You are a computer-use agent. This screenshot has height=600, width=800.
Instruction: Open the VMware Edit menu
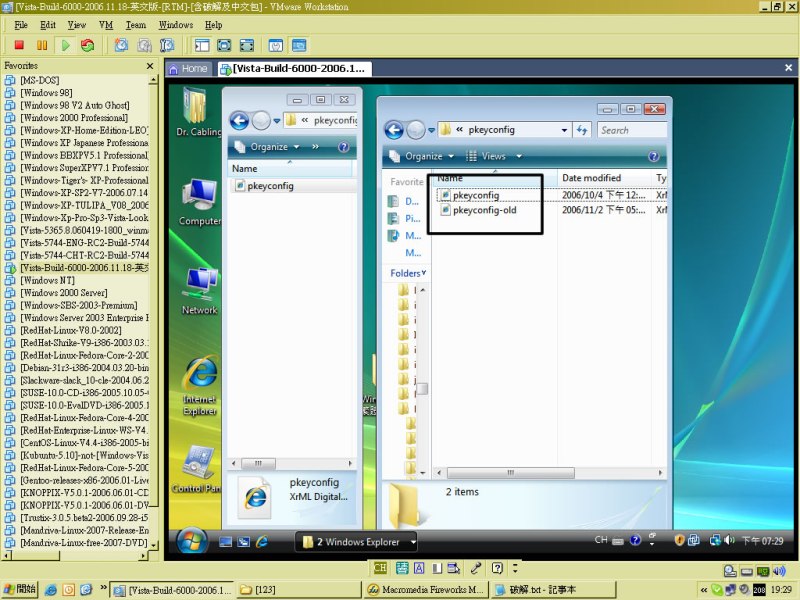(48, 25)
